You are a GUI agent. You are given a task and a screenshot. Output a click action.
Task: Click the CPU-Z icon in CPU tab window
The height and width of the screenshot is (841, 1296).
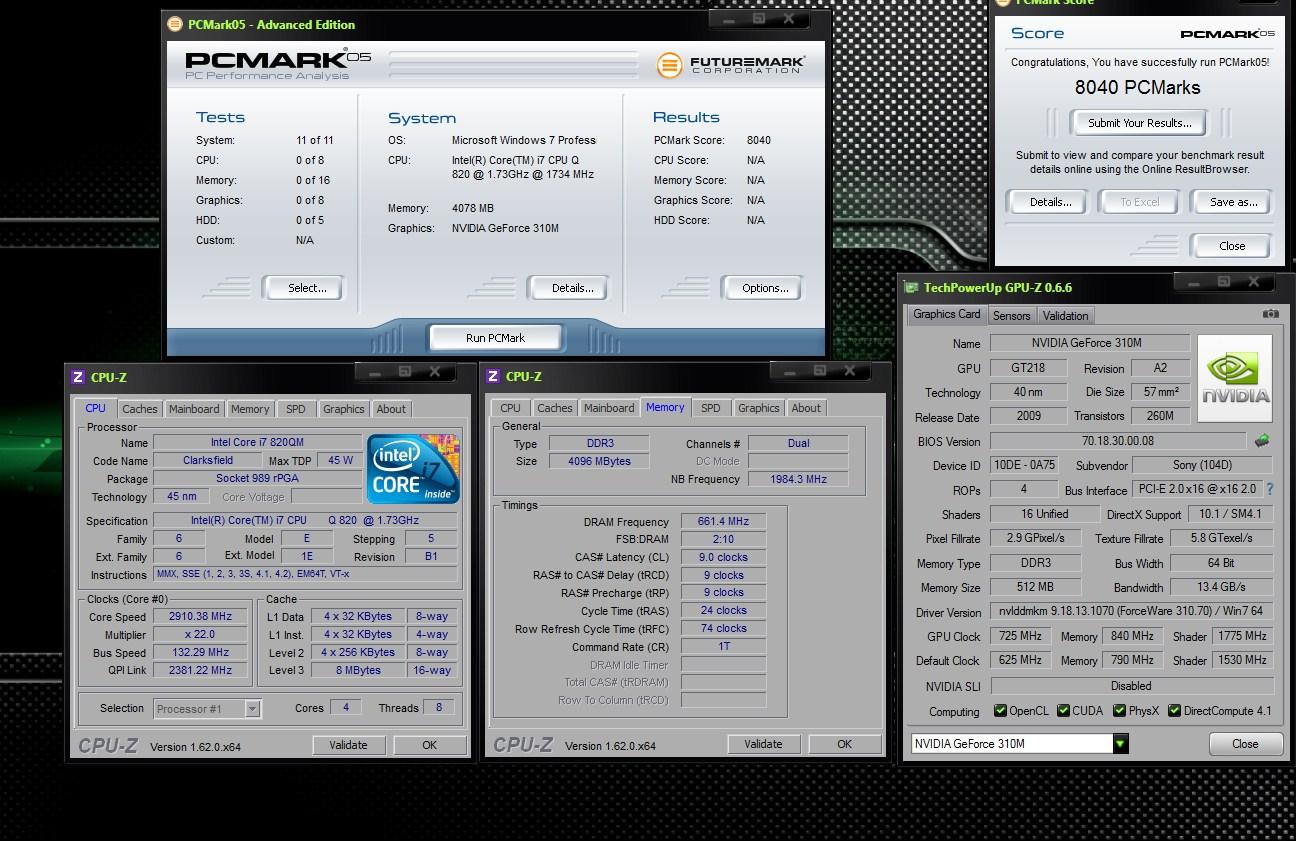point(78,377)
